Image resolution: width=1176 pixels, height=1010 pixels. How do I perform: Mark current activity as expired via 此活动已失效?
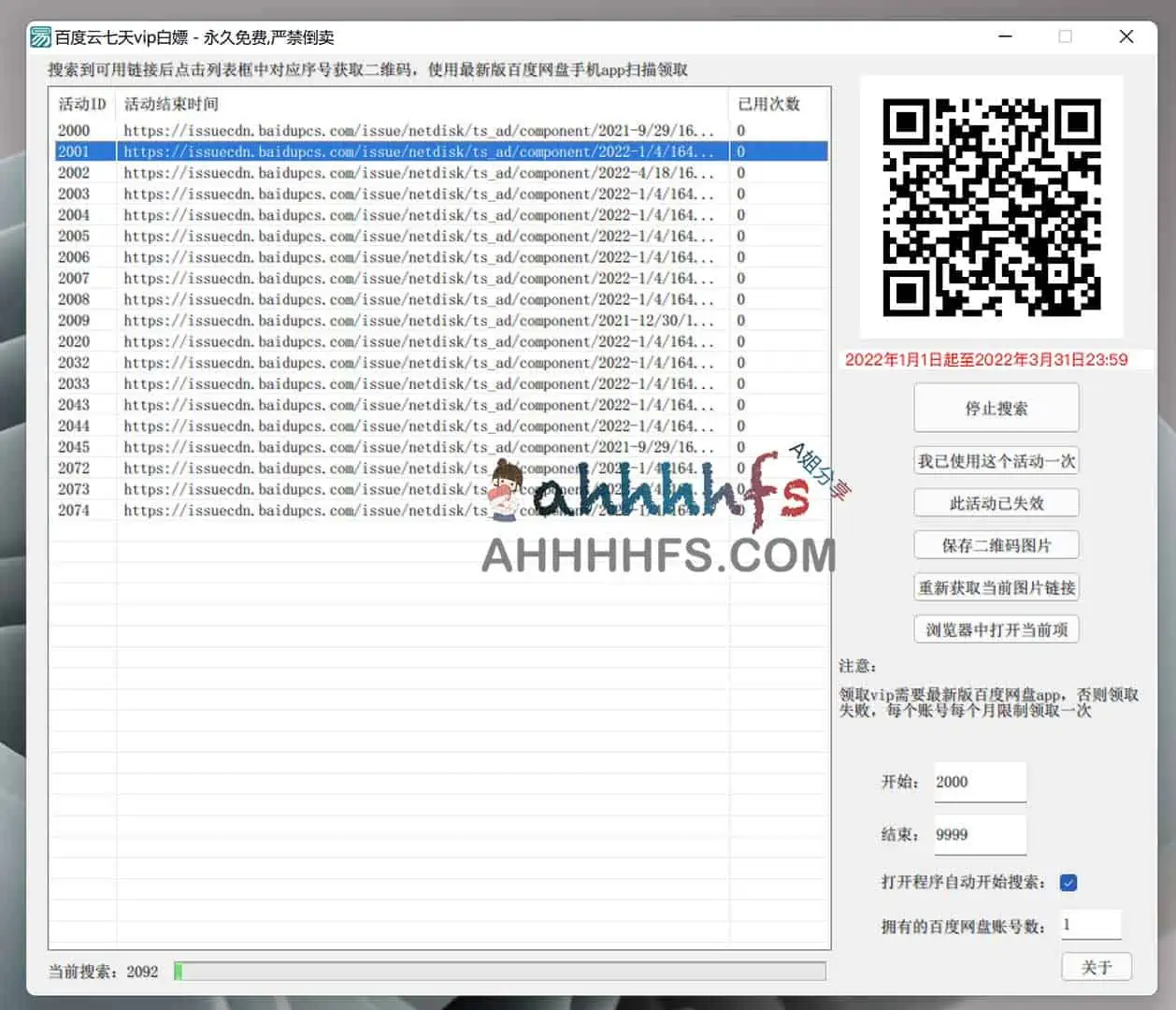click(x=996, y=502)
